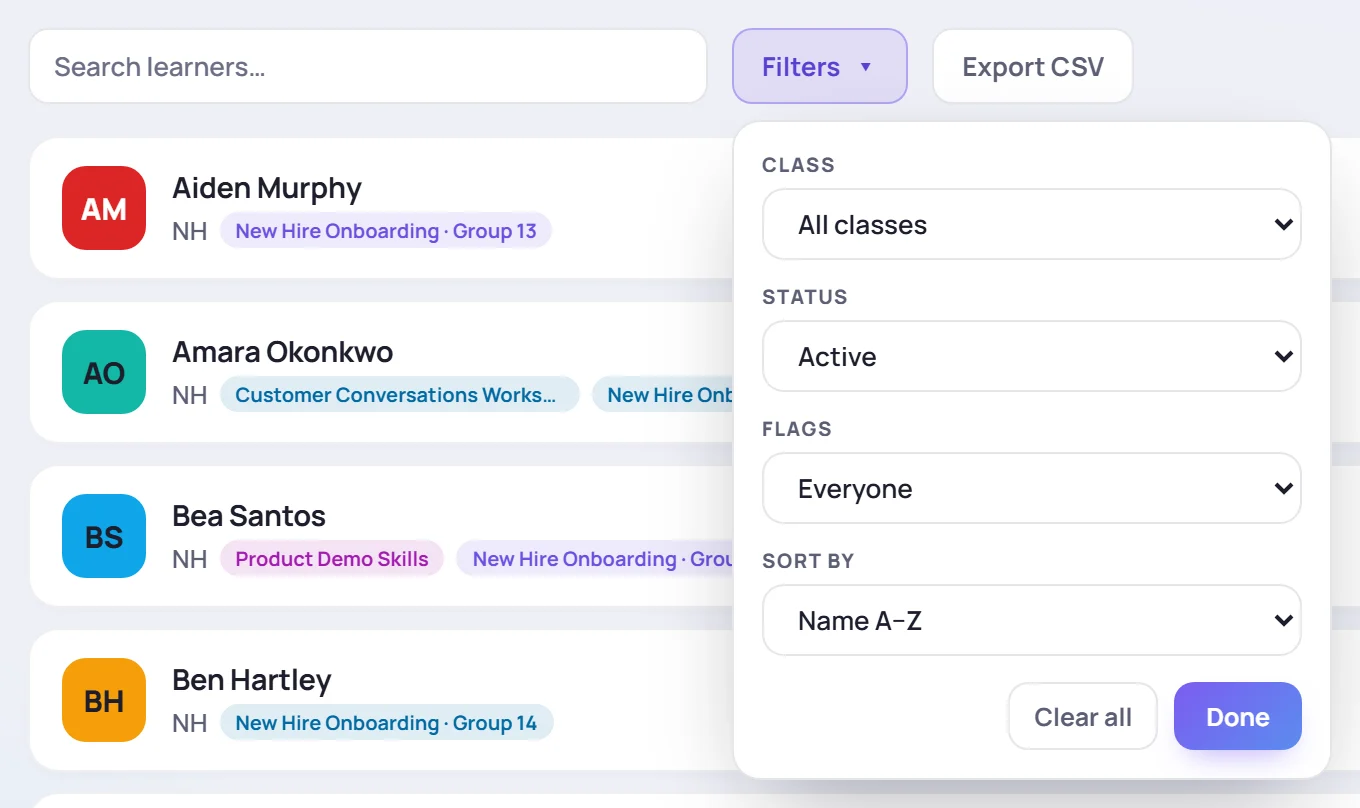Click Bea Santos's New Hire Onboarding tag
The width and height of the screenshot is (1360, 808).
coord(595,559)
